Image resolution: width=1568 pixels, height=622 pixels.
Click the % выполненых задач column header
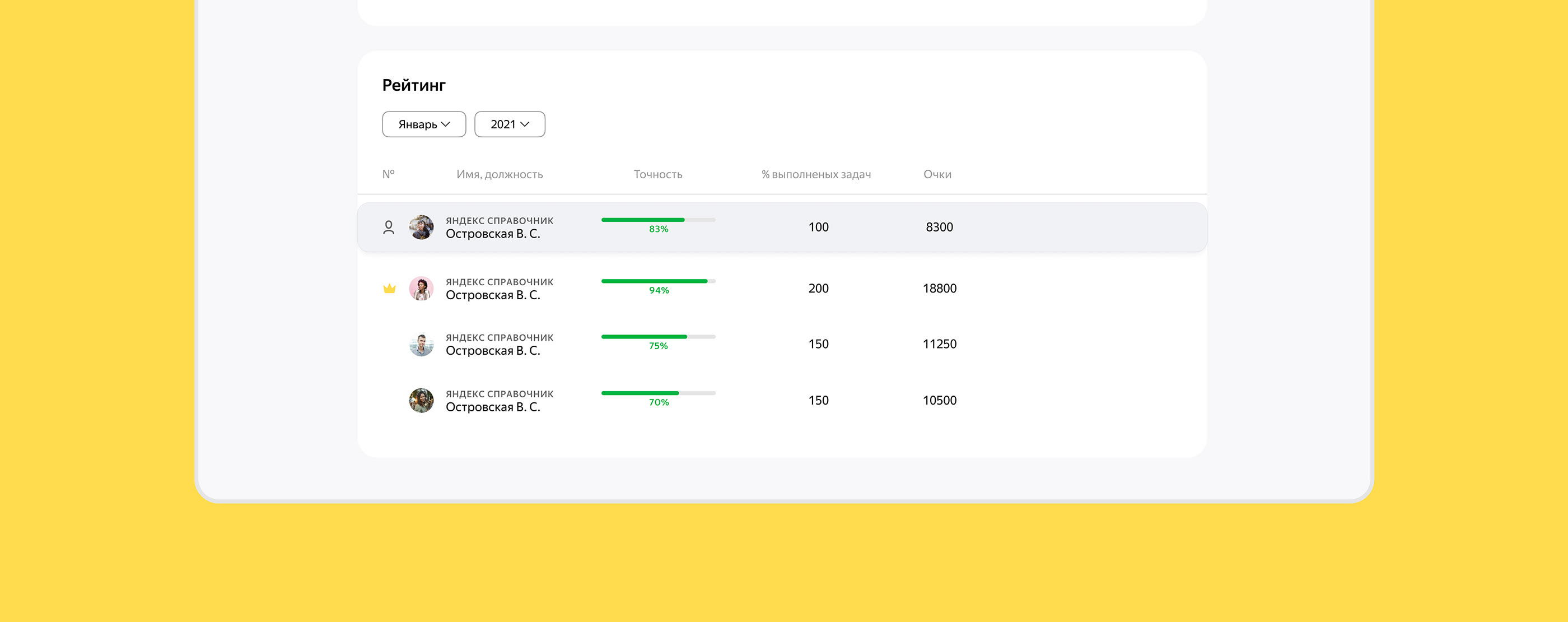[x=816, y=174]
